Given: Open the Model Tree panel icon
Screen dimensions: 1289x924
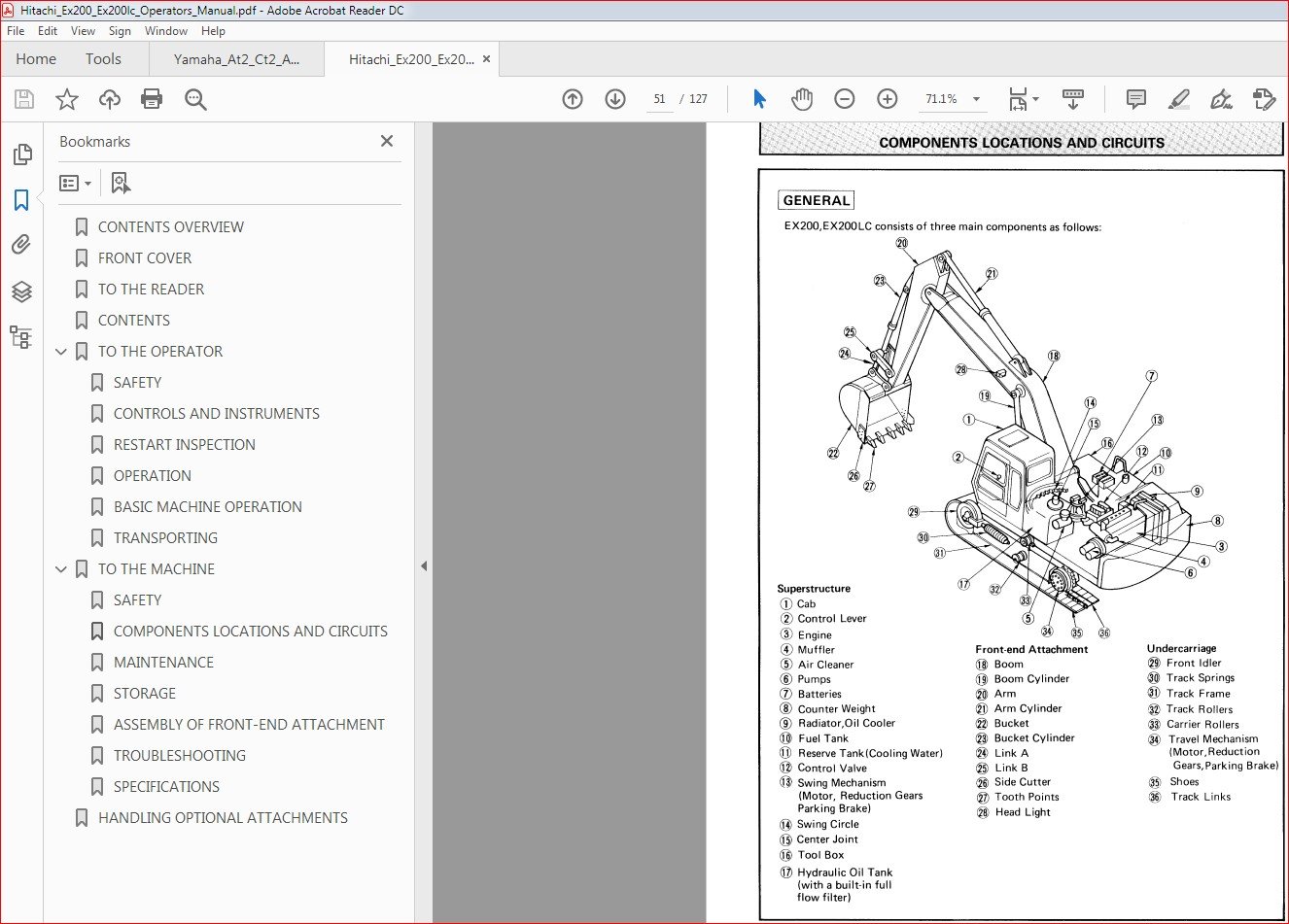Looking at the screenshot, I should (21, 336).
